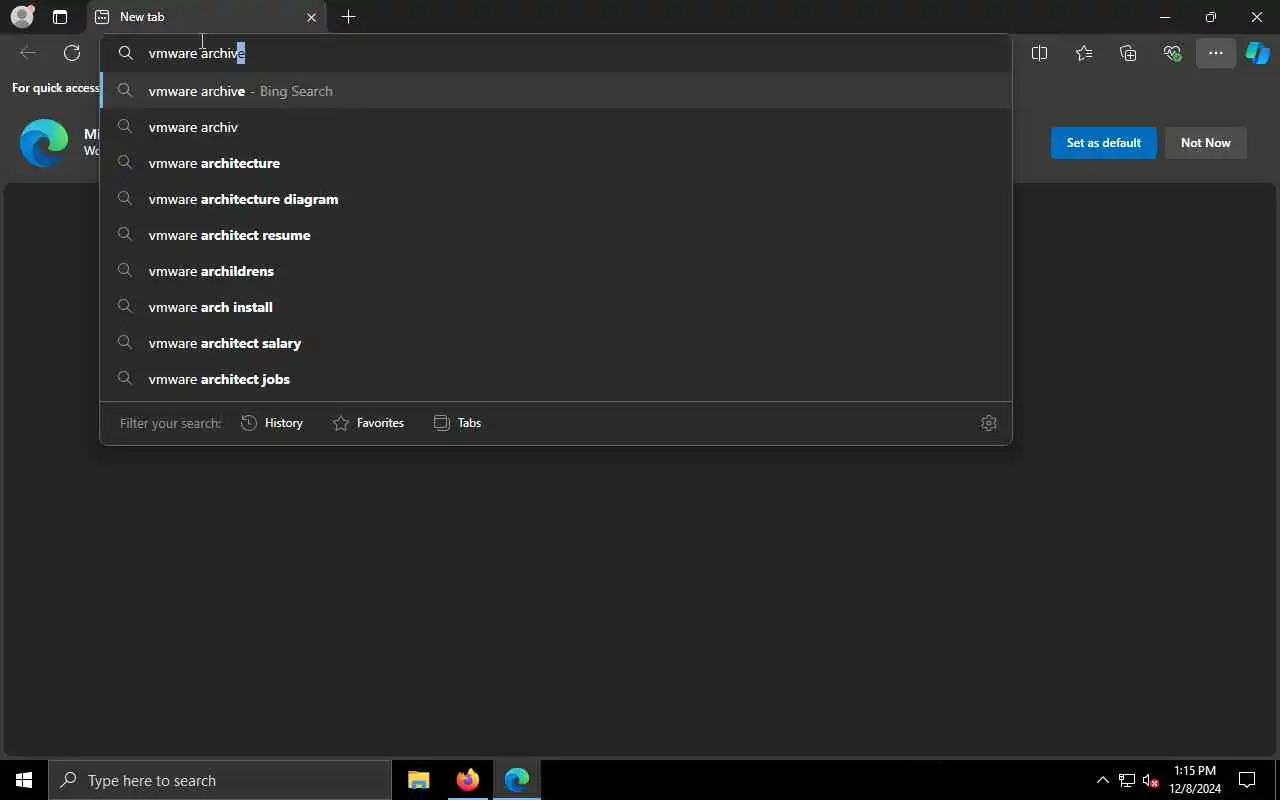1280x800 pixels.
Task: Click the taskbar search box
Action: click(x=220, y=780)
